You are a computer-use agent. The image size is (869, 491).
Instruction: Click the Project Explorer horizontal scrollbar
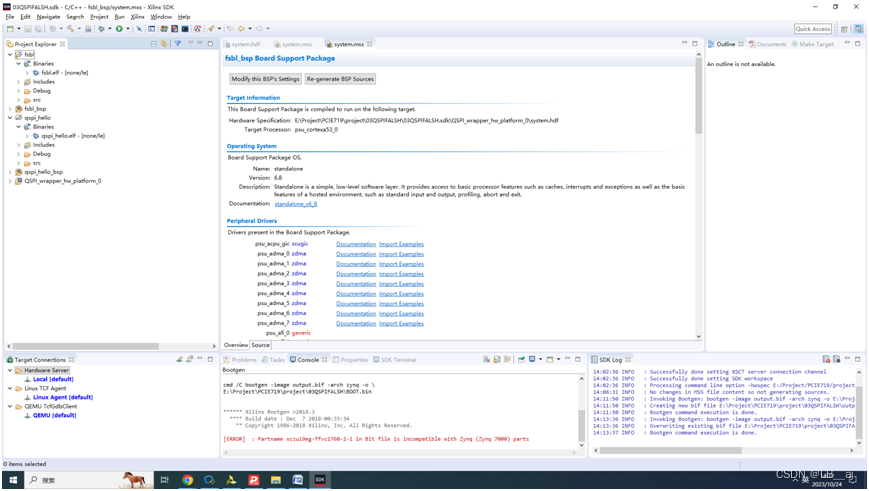pos(86,346)
